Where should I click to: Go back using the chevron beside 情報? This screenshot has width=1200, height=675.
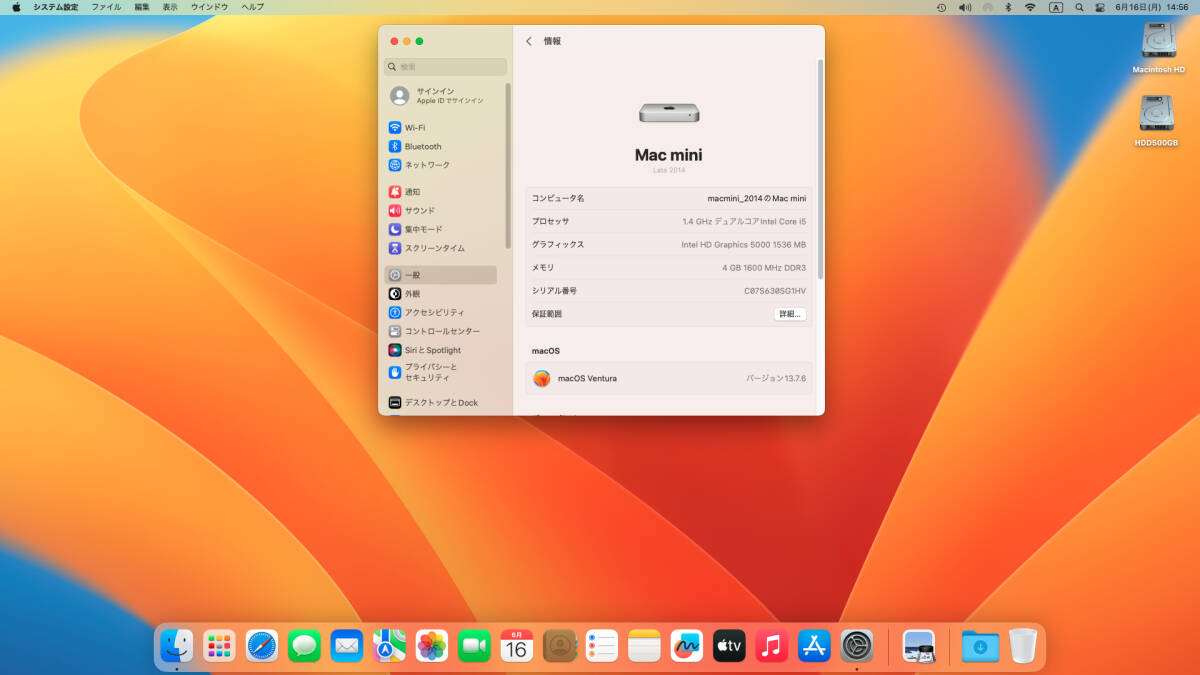pos(529,41)
